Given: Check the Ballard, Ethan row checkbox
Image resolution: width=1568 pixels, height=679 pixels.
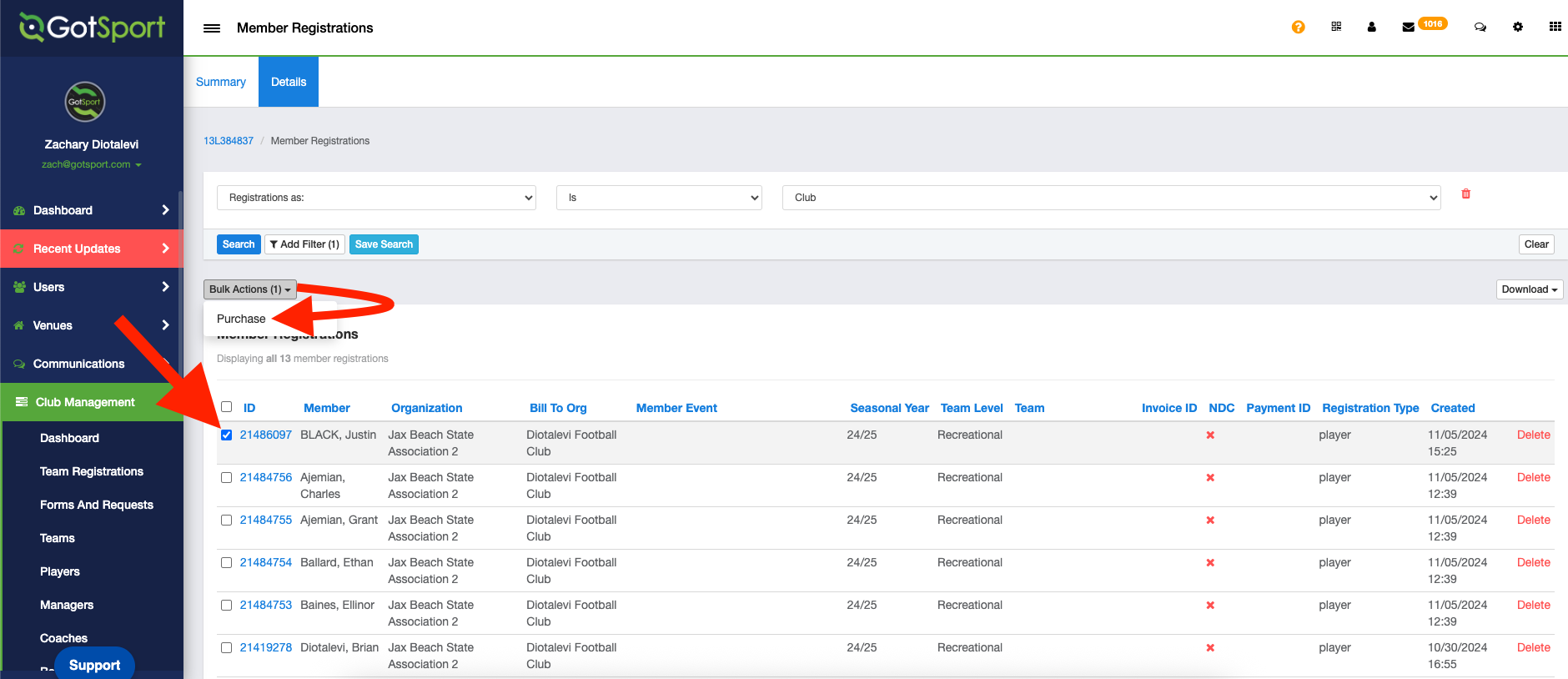Looking at the screenshot, I should coord(226,562).
